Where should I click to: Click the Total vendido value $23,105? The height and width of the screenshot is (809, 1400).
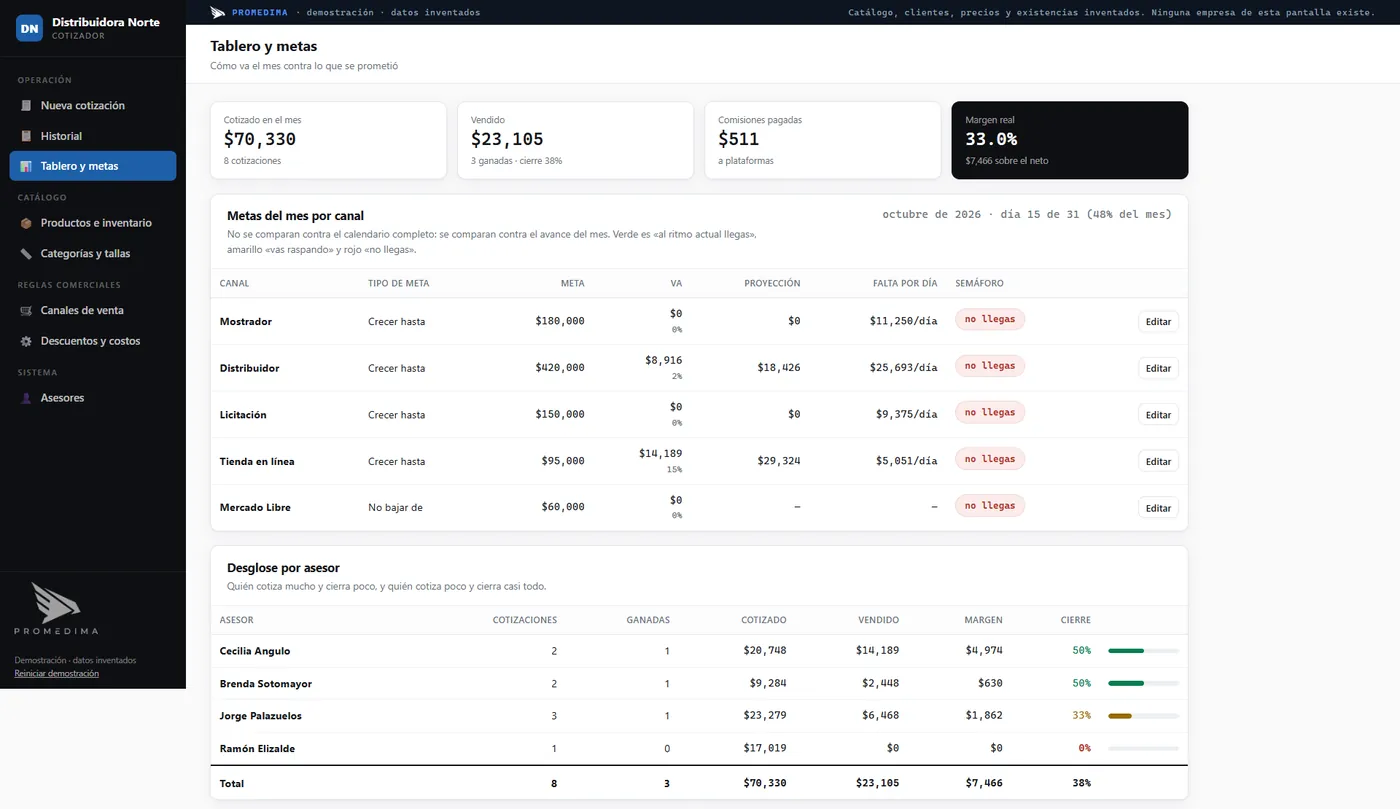pos(878,784)
